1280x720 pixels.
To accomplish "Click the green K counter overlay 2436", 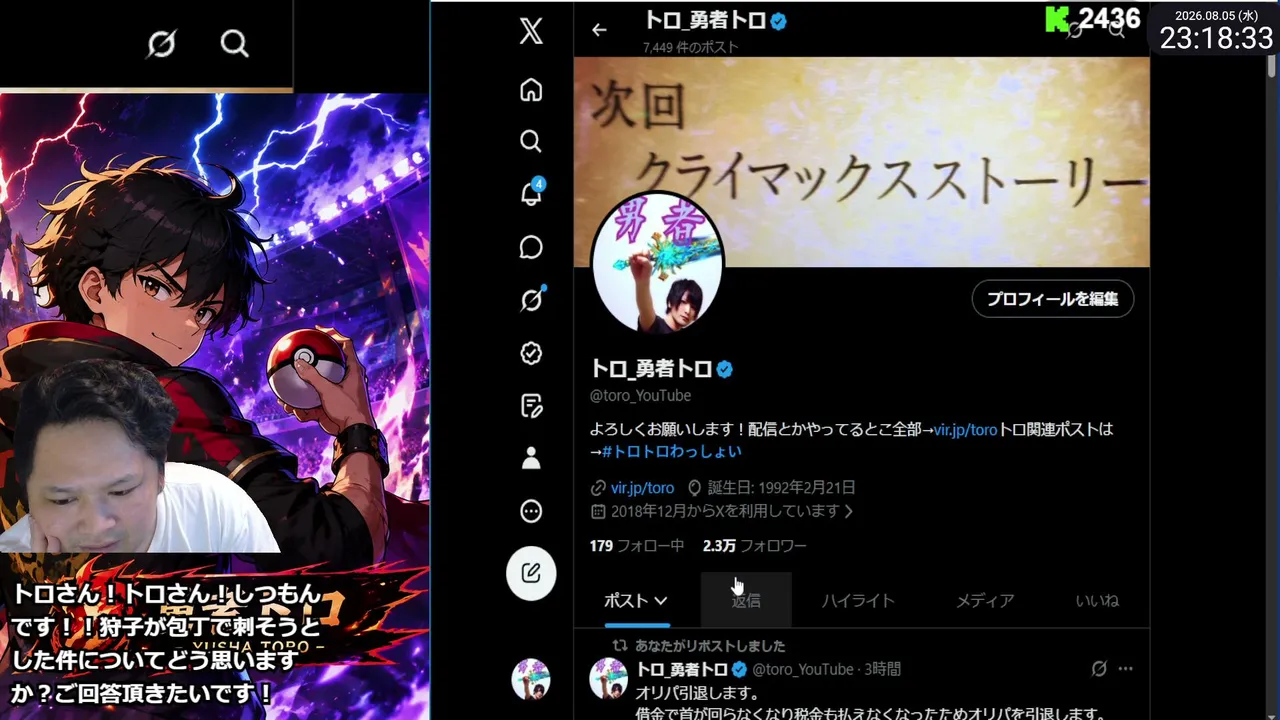I will tap(1093, 19).
